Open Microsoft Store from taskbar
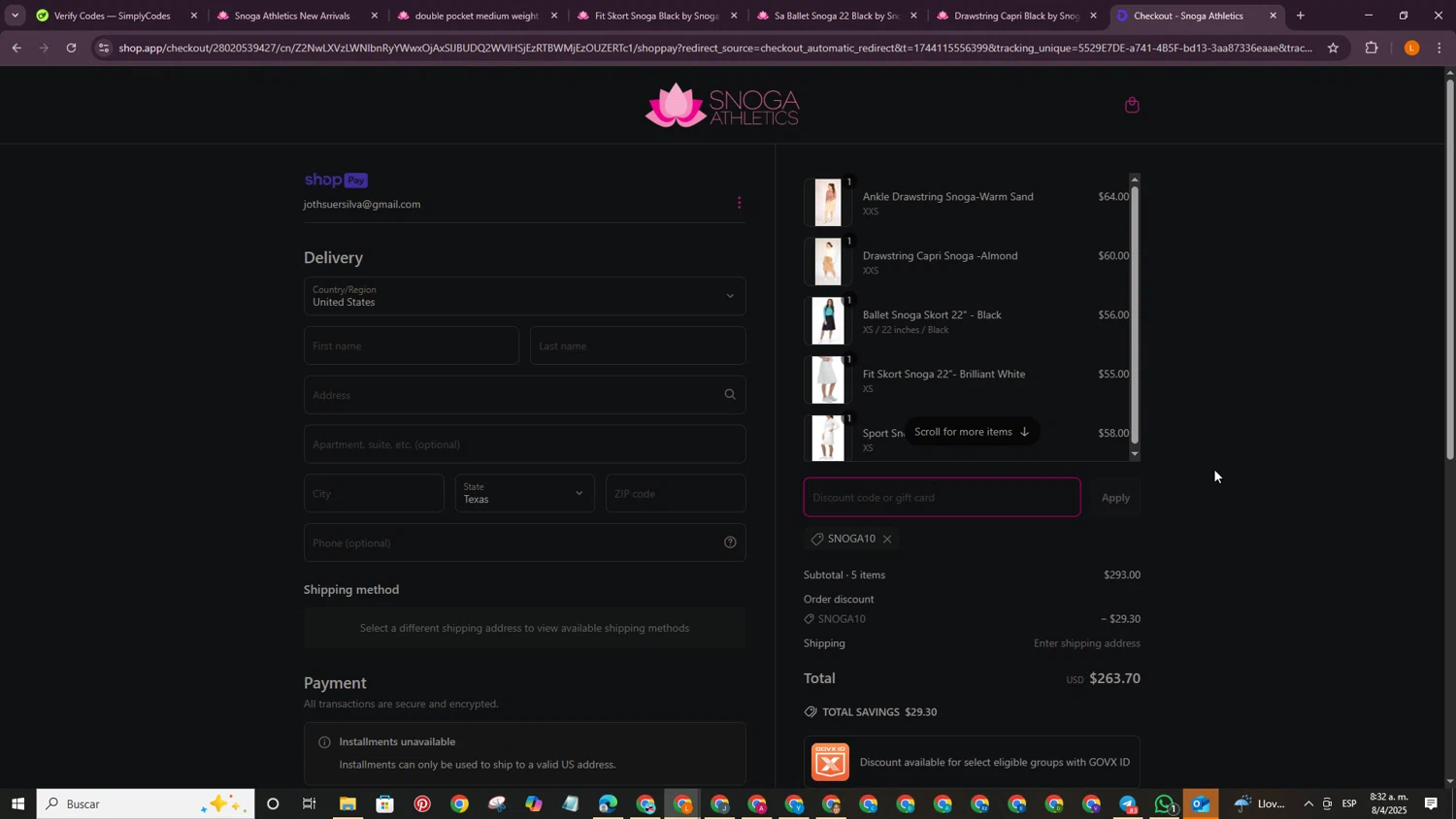The height and width of the screenshot is (819, 1456). [x=385, y=804]
